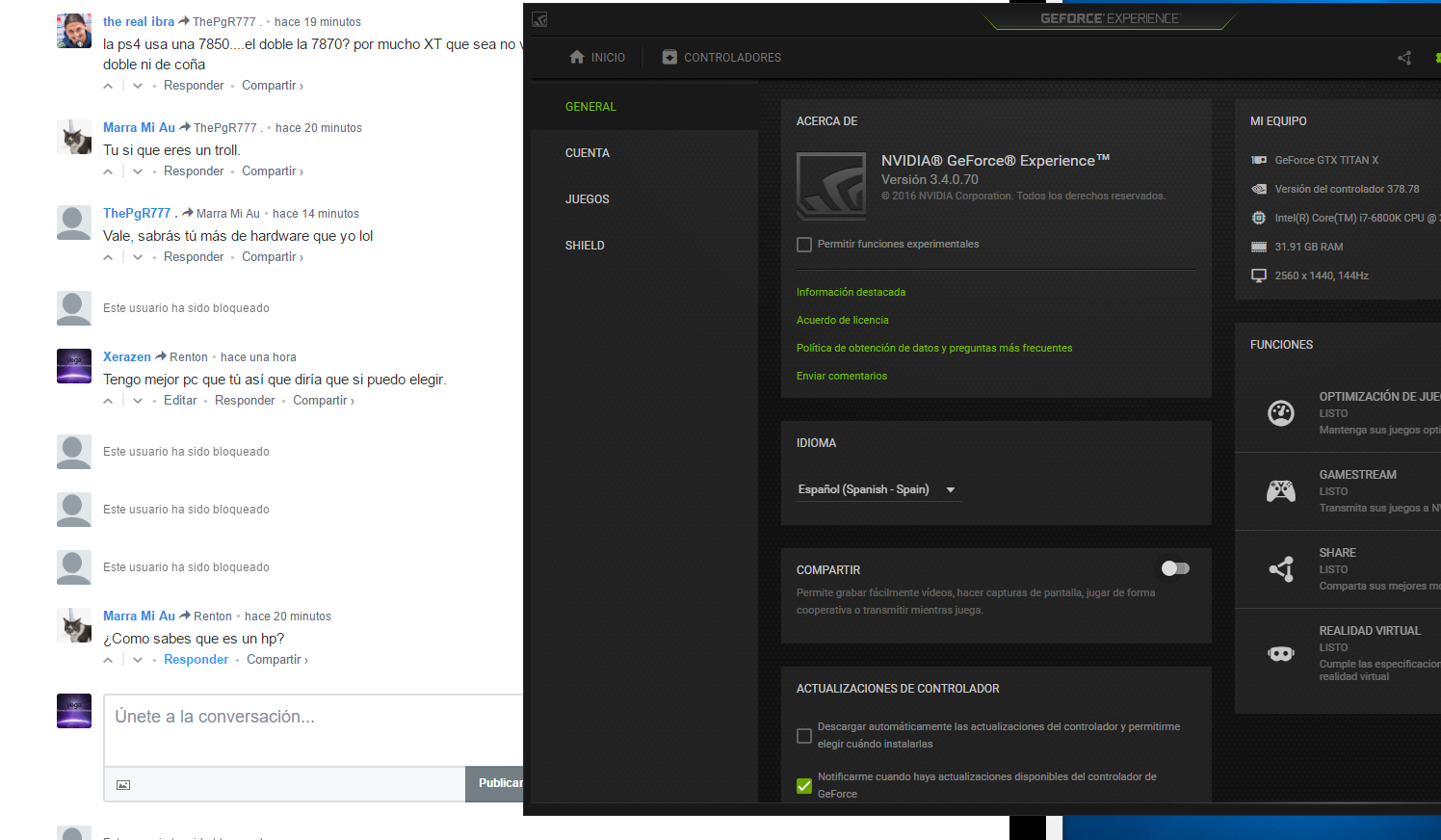Open the Inicio home tab
This screenshot has height=840, width=1441.
[x=597, y=58]
